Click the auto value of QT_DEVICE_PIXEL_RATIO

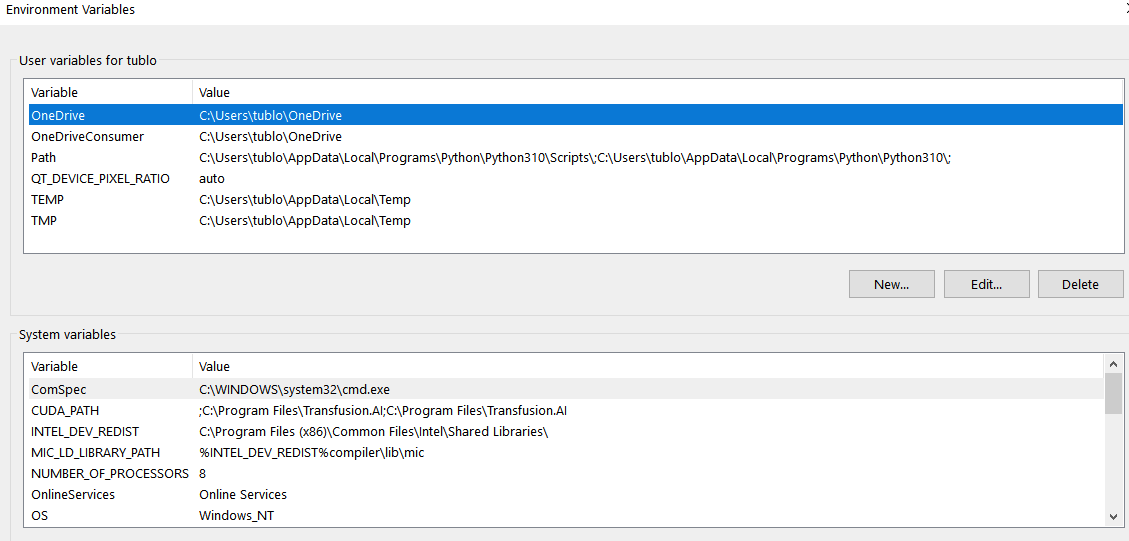tap(212, 178)
